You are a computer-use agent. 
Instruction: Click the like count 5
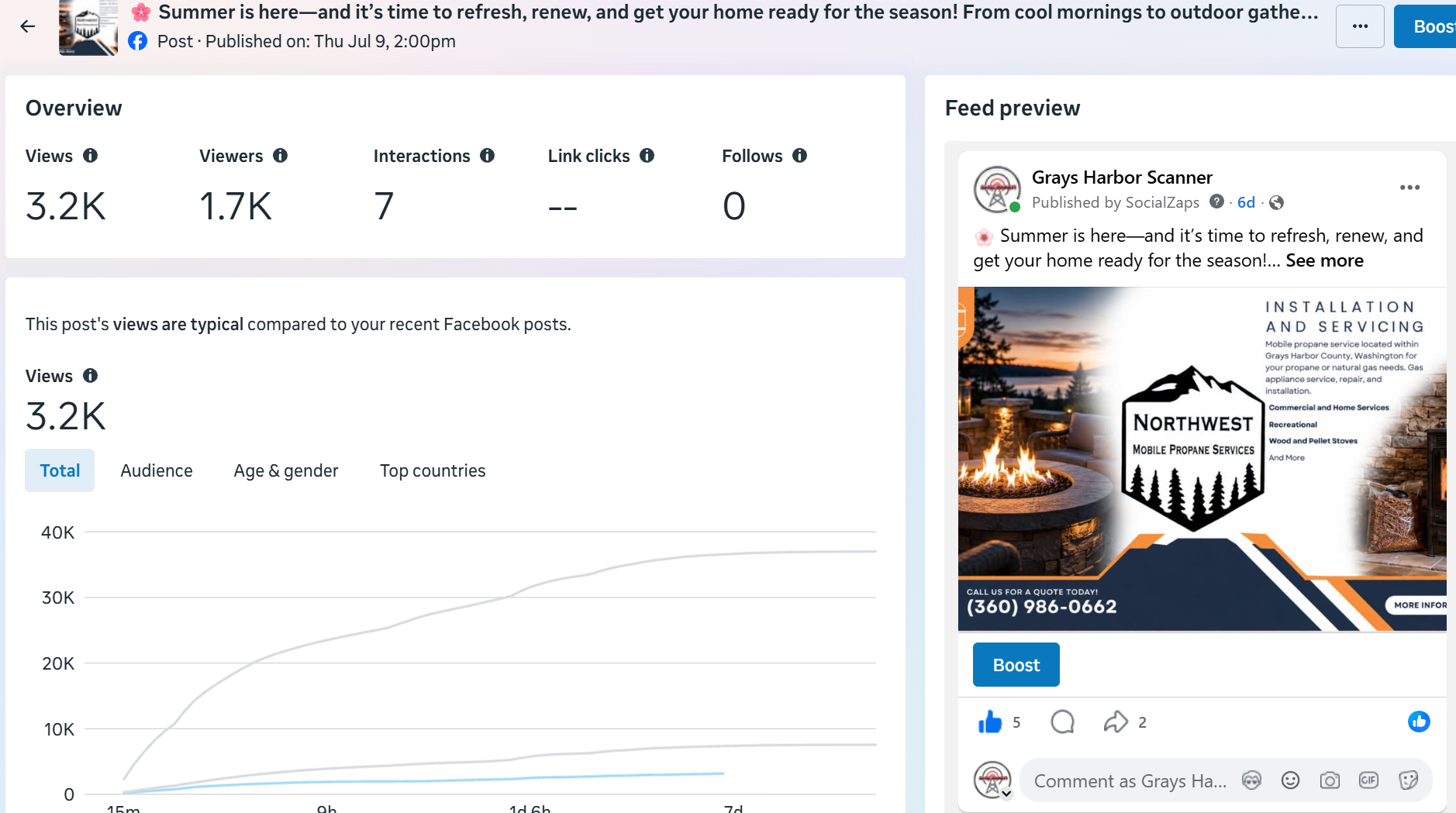coord(1016,722)
